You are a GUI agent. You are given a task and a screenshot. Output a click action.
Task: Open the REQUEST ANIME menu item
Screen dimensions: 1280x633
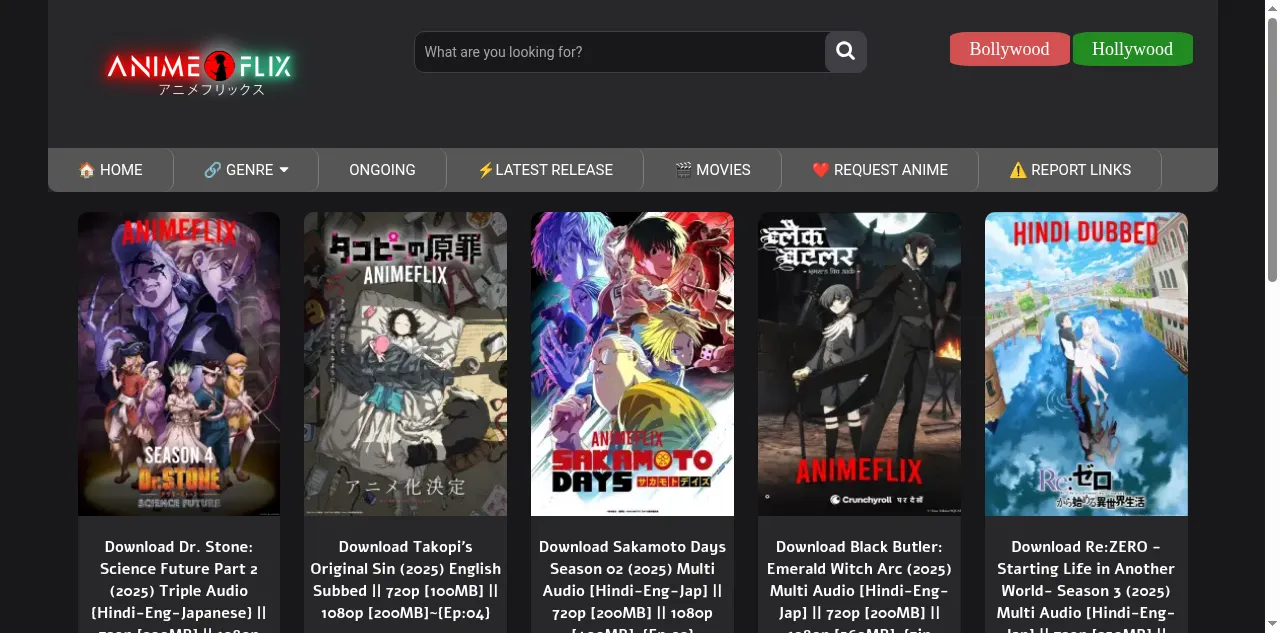point(880,170)
